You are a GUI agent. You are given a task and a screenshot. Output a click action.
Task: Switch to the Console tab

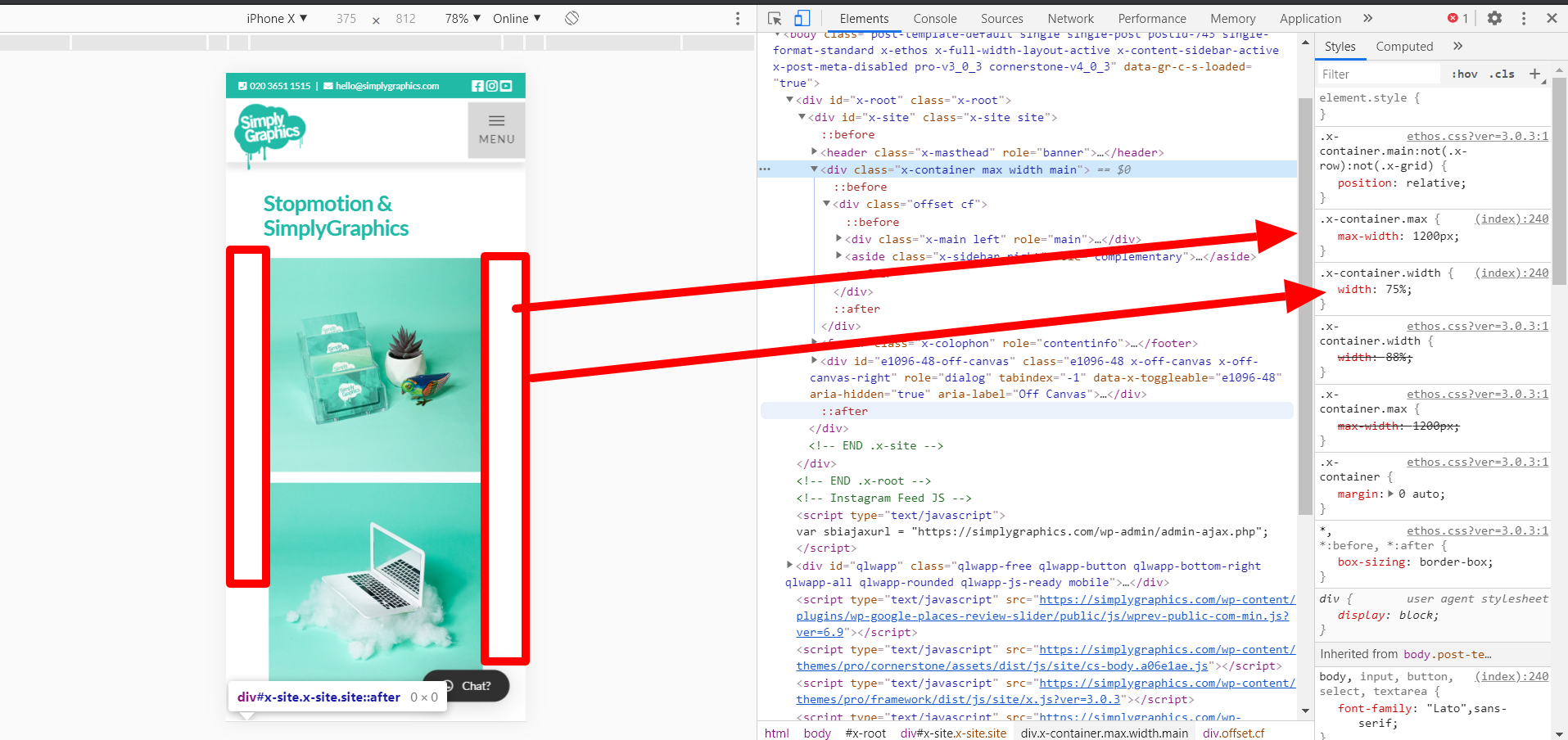click(934, 18)
